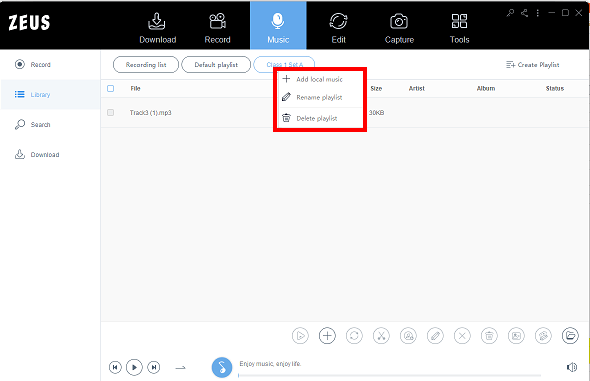Switch to the Recording list playlist
590x381 pixels.
click(x=146, y=65)
